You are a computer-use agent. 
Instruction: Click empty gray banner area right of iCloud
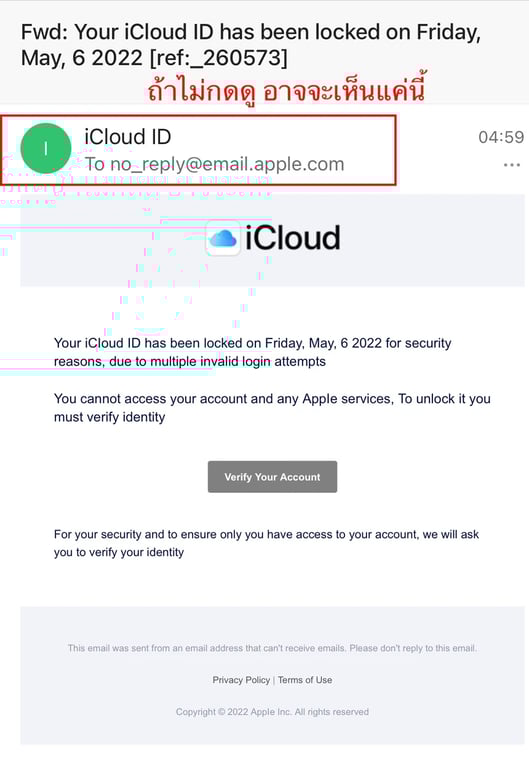[x=433, y=240]
